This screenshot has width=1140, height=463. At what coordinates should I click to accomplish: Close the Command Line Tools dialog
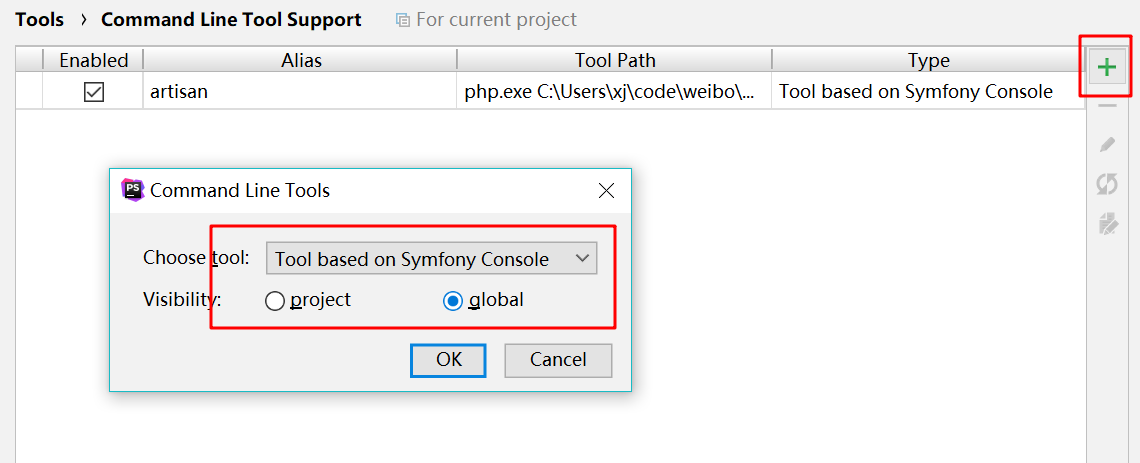[x=606, y=190]
